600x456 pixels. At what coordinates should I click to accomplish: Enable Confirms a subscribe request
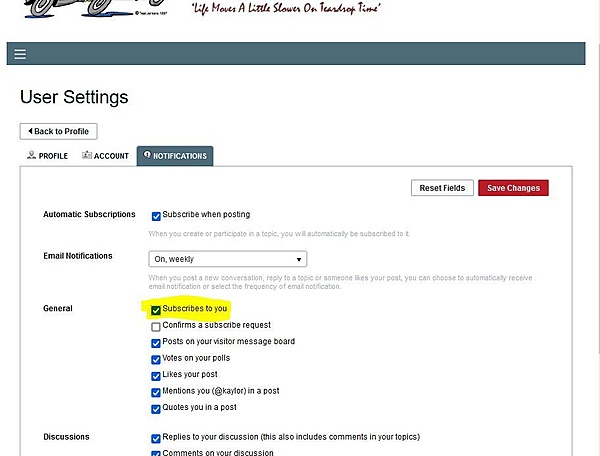click(x=156, y=326)
